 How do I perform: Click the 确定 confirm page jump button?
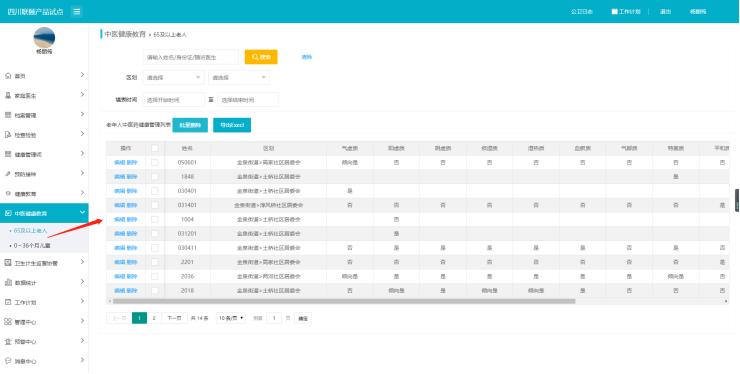click(303, 318)
